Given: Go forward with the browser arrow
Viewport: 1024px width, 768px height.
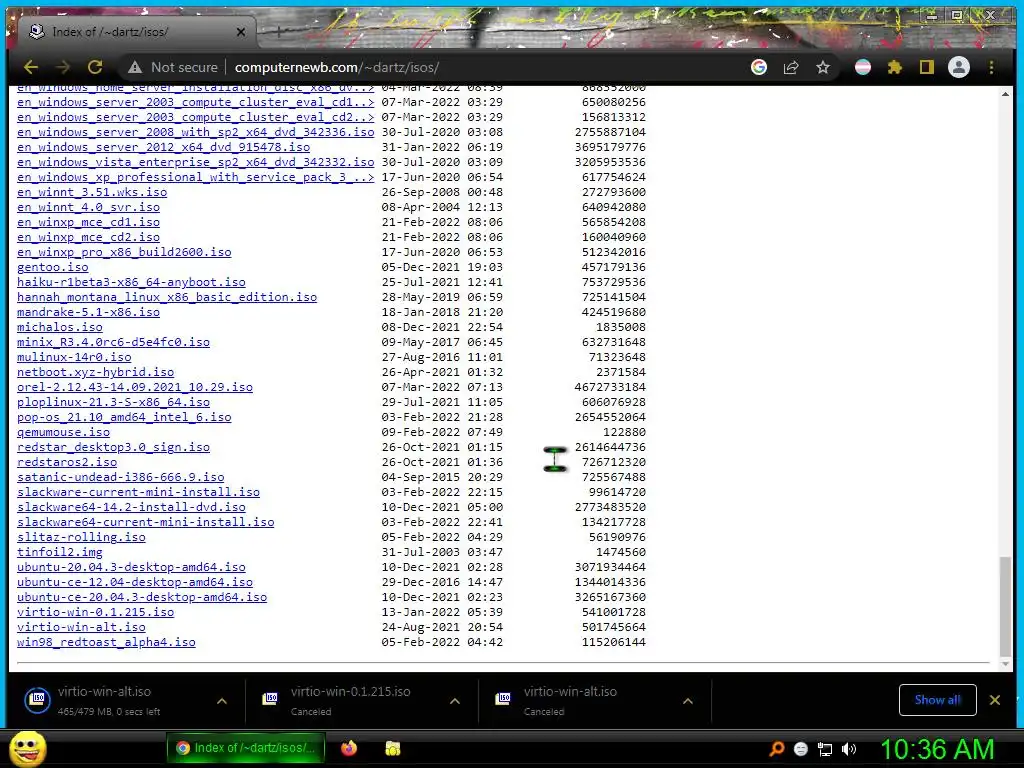Looking at the screenshot, I should point(63,67).
